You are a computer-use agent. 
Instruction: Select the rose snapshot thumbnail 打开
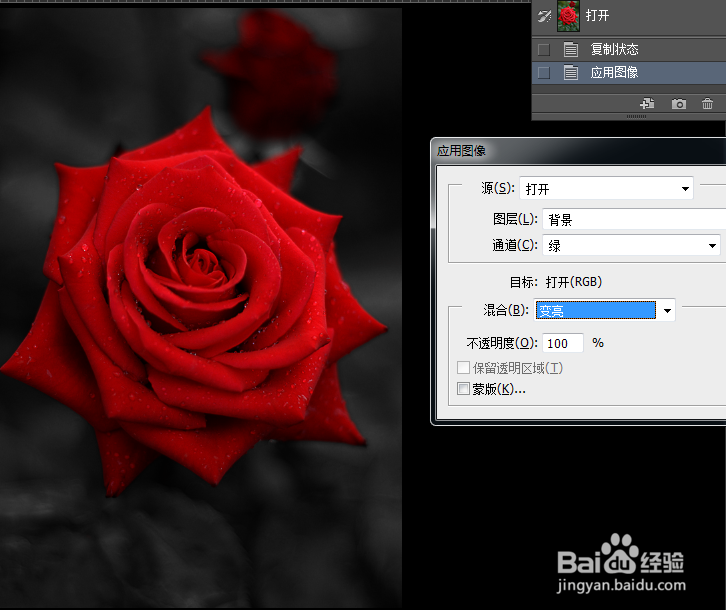569,16
